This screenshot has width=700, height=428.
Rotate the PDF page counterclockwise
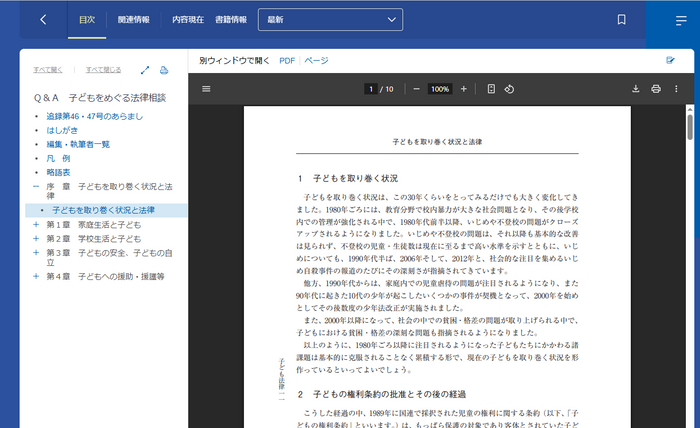coord(509,89)
